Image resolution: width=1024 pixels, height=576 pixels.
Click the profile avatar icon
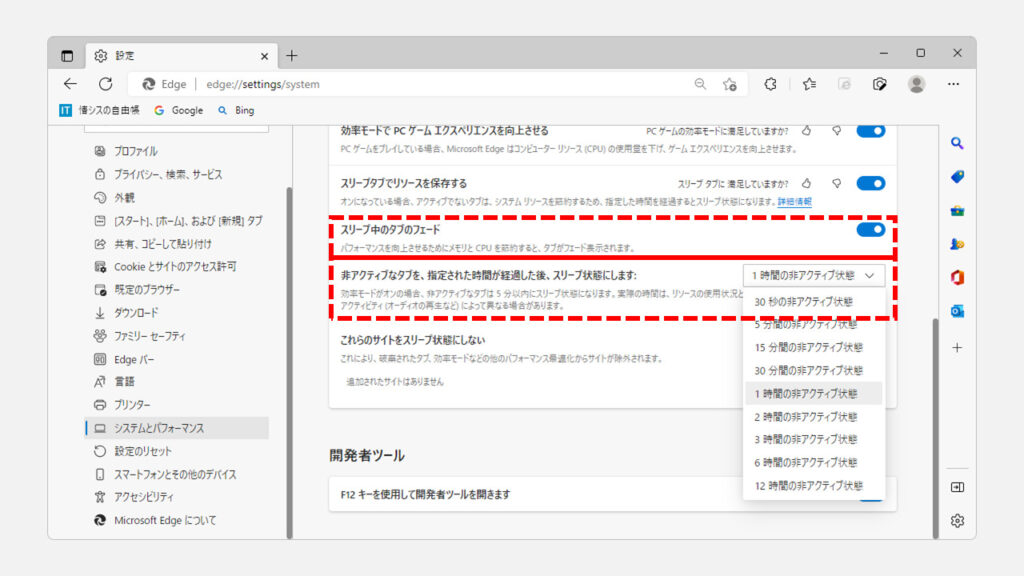(916, 84)
